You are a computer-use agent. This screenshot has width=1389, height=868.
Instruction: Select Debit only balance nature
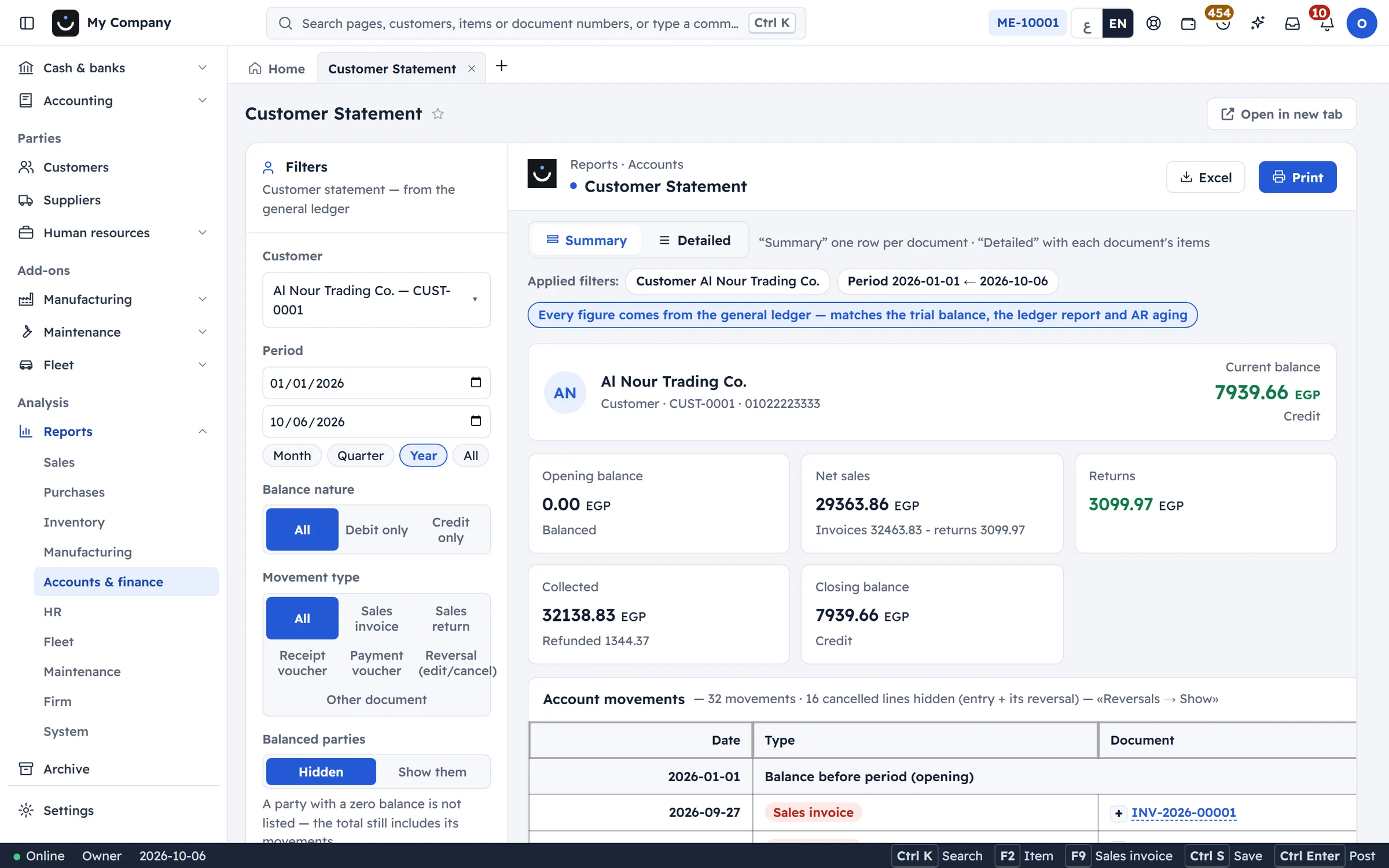(376, 529)
